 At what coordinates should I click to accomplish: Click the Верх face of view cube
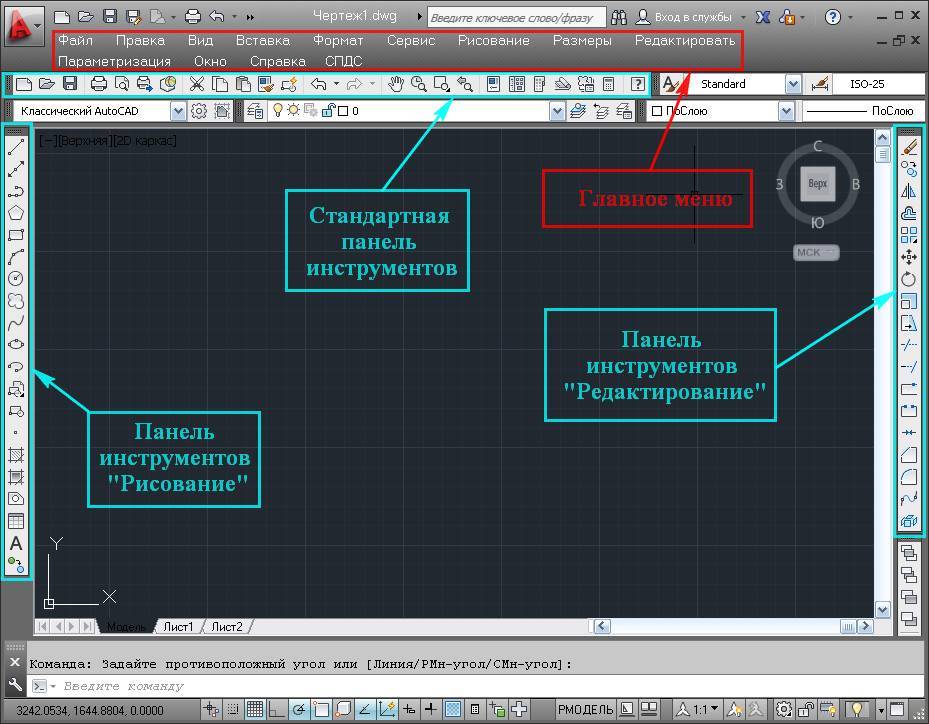817,184
